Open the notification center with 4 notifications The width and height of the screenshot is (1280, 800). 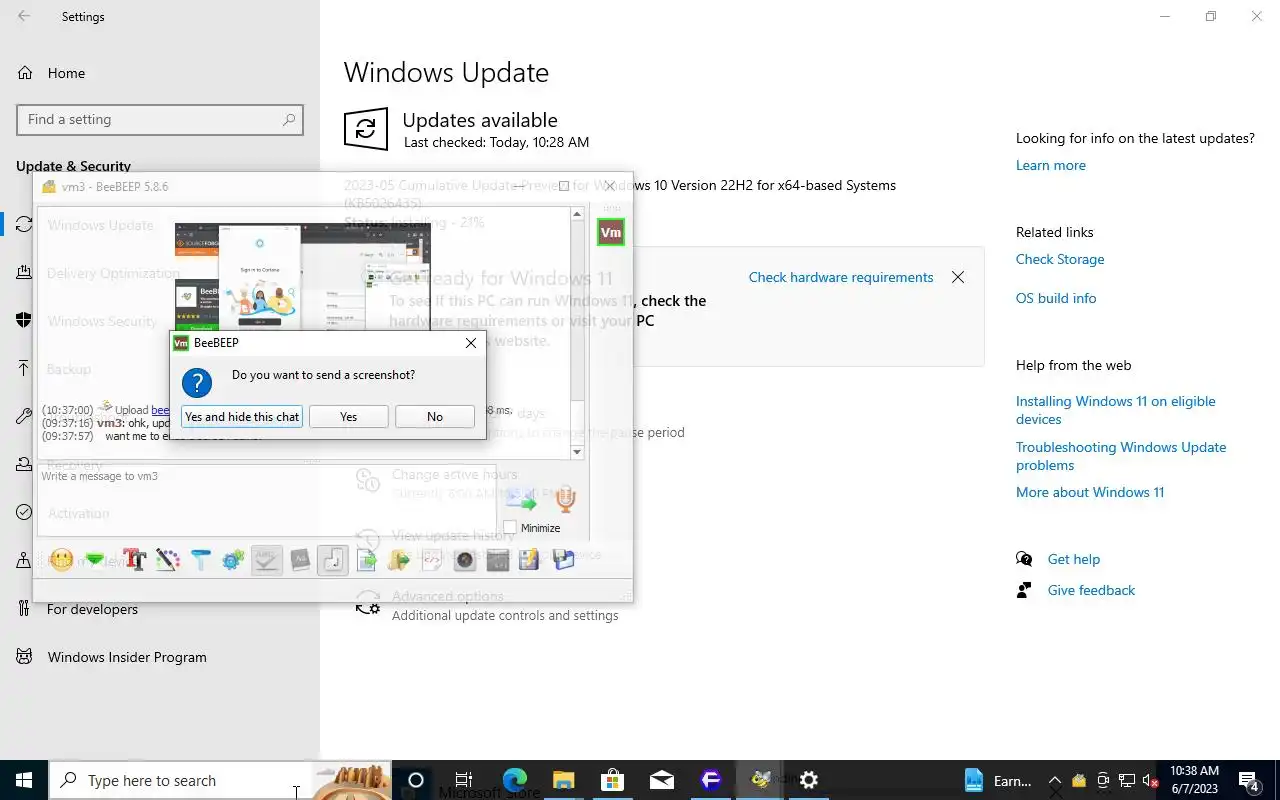(1249, 781)
